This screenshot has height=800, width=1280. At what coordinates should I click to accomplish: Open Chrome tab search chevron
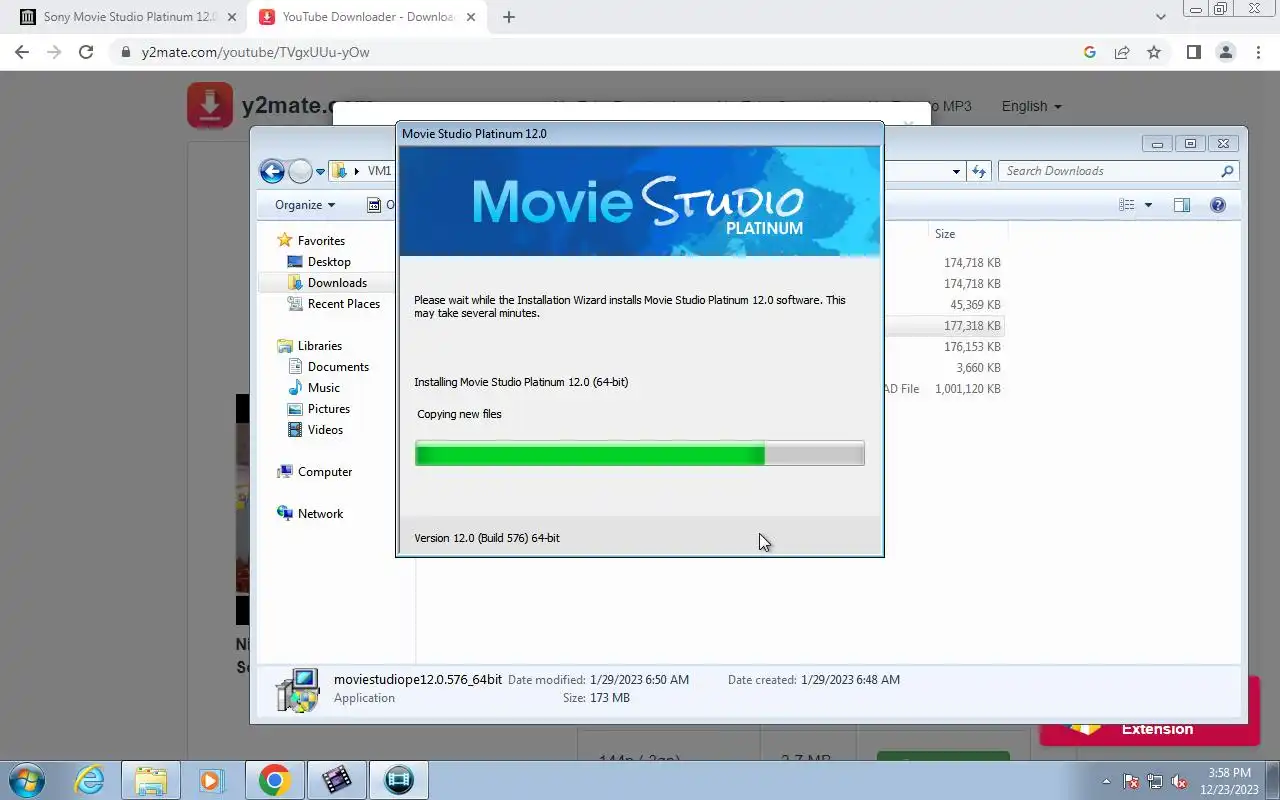[1161, 17]
